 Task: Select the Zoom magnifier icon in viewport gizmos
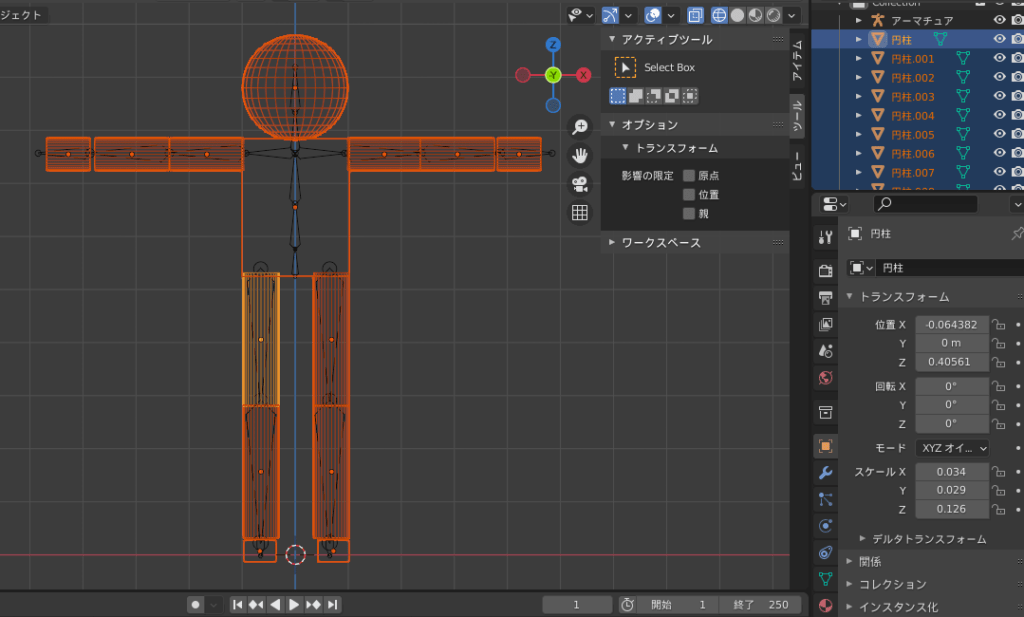click(578, 128)
